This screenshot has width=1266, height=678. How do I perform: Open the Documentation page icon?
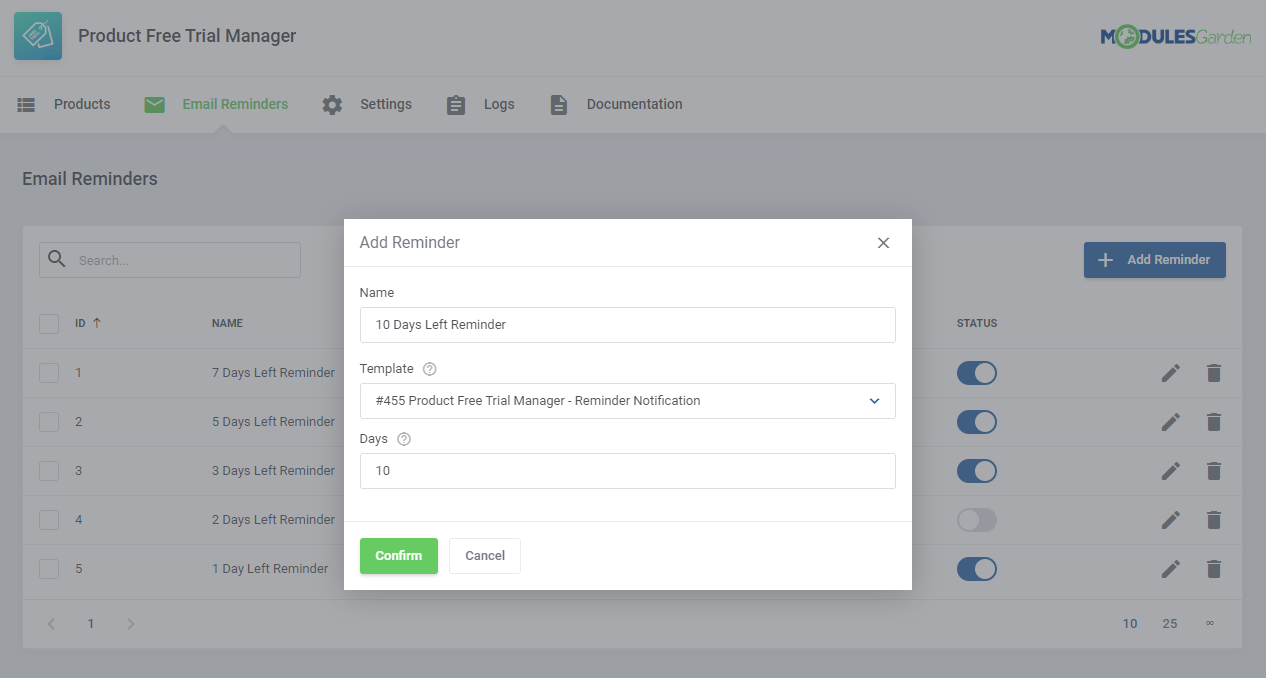pyautogui.click(x=559, y=104)
